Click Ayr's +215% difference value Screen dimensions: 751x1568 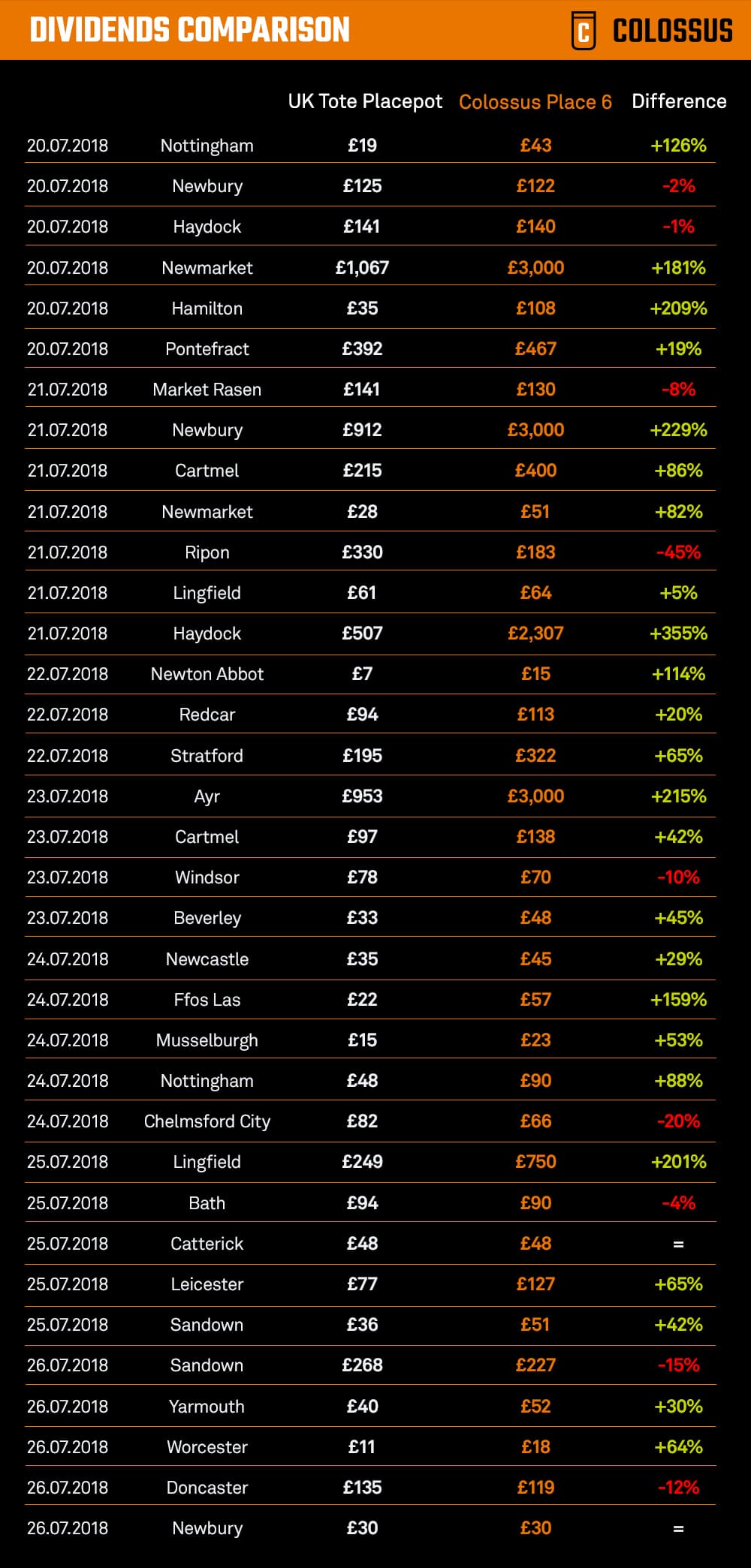coord(678,796)
